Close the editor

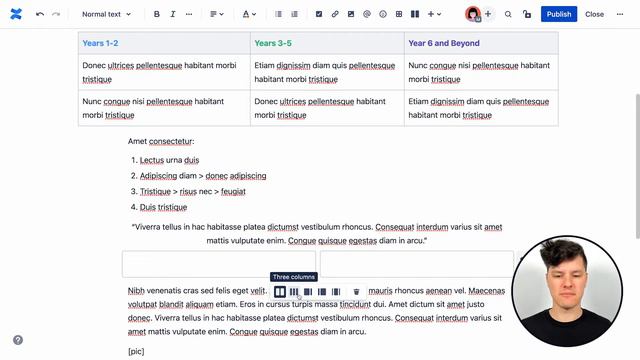[594, 14]
